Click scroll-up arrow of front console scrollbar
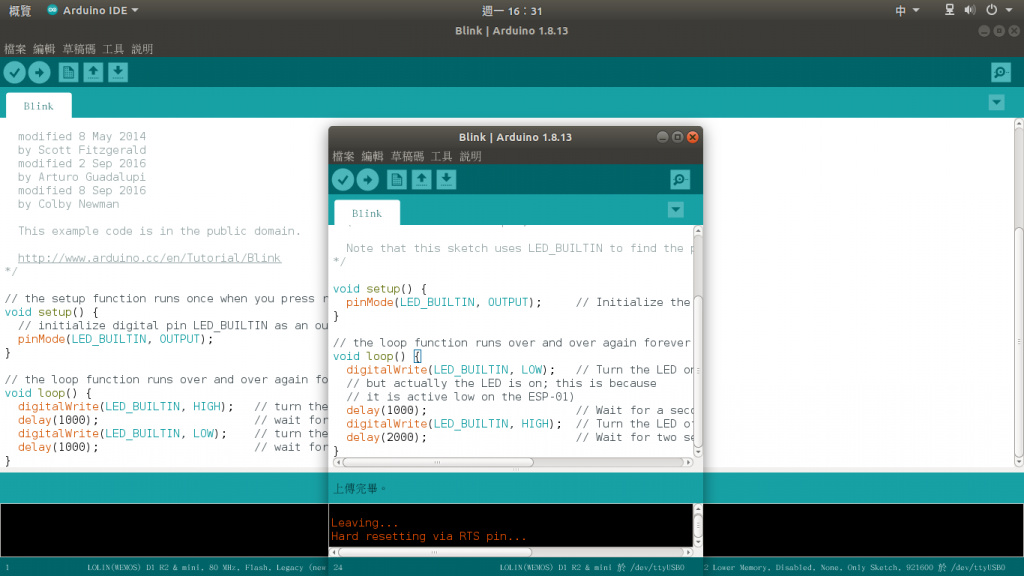Screen dimensions: 1024x576 698,509
